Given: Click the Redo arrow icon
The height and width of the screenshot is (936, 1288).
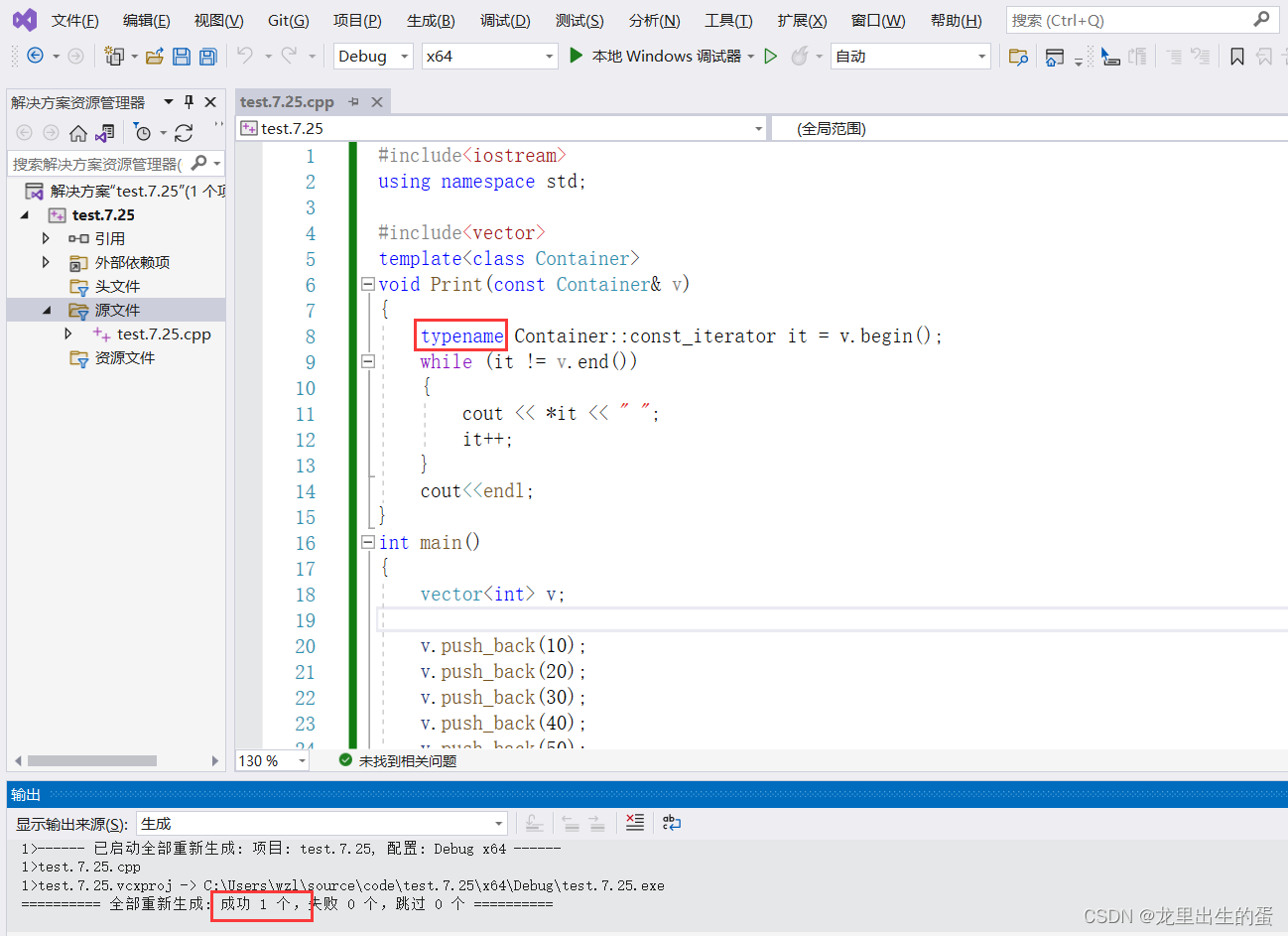Looking at the screenshot, I should 289,56.
